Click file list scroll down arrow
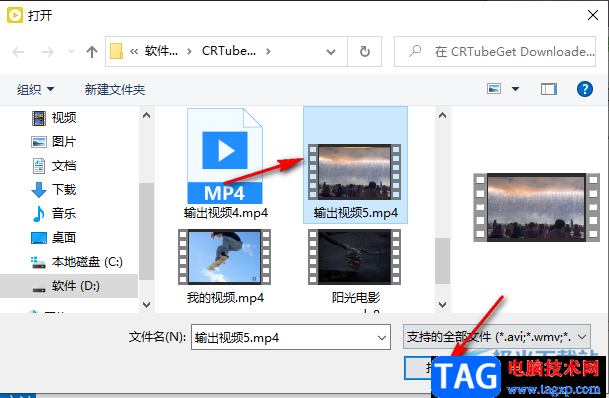The image size is (609, 398). click(442, 305)
